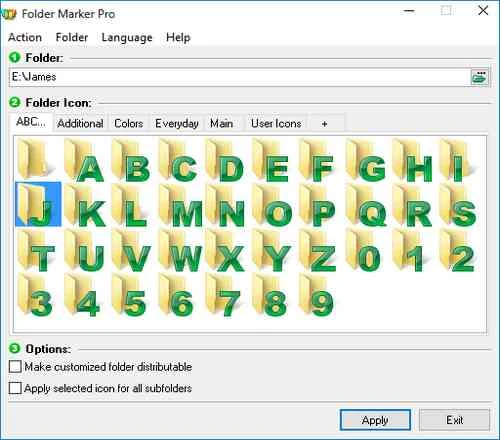The image size is (500, 440).
Task: Pick the letter B folder icon
Action: point(131,160)
